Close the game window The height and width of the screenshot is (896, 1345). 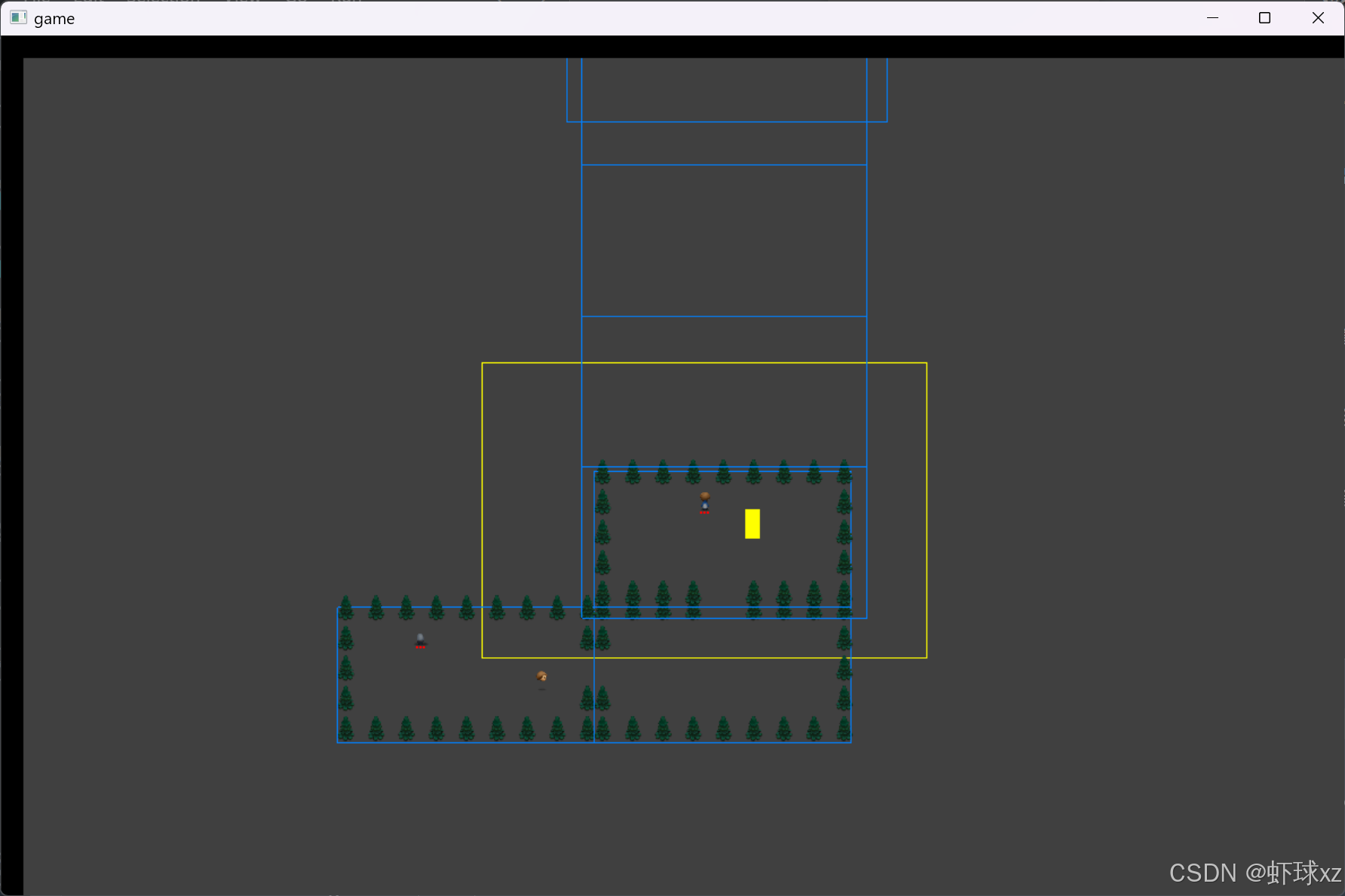tap(1318, 17)
